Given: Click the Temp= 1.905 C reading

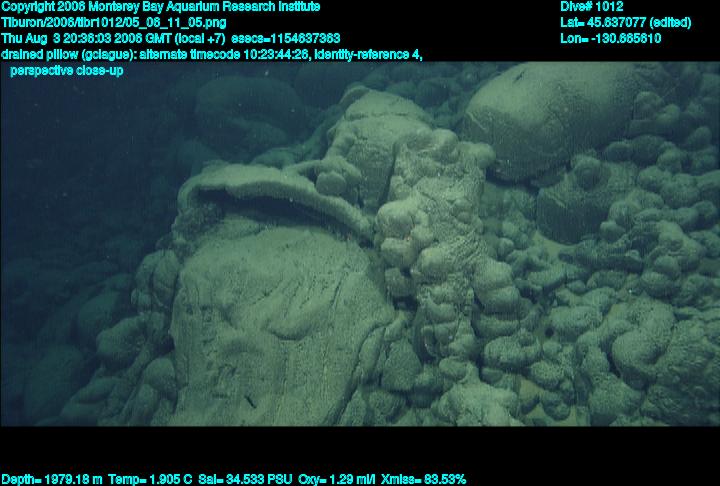Looking at the screenshot, I should (150, 480).
